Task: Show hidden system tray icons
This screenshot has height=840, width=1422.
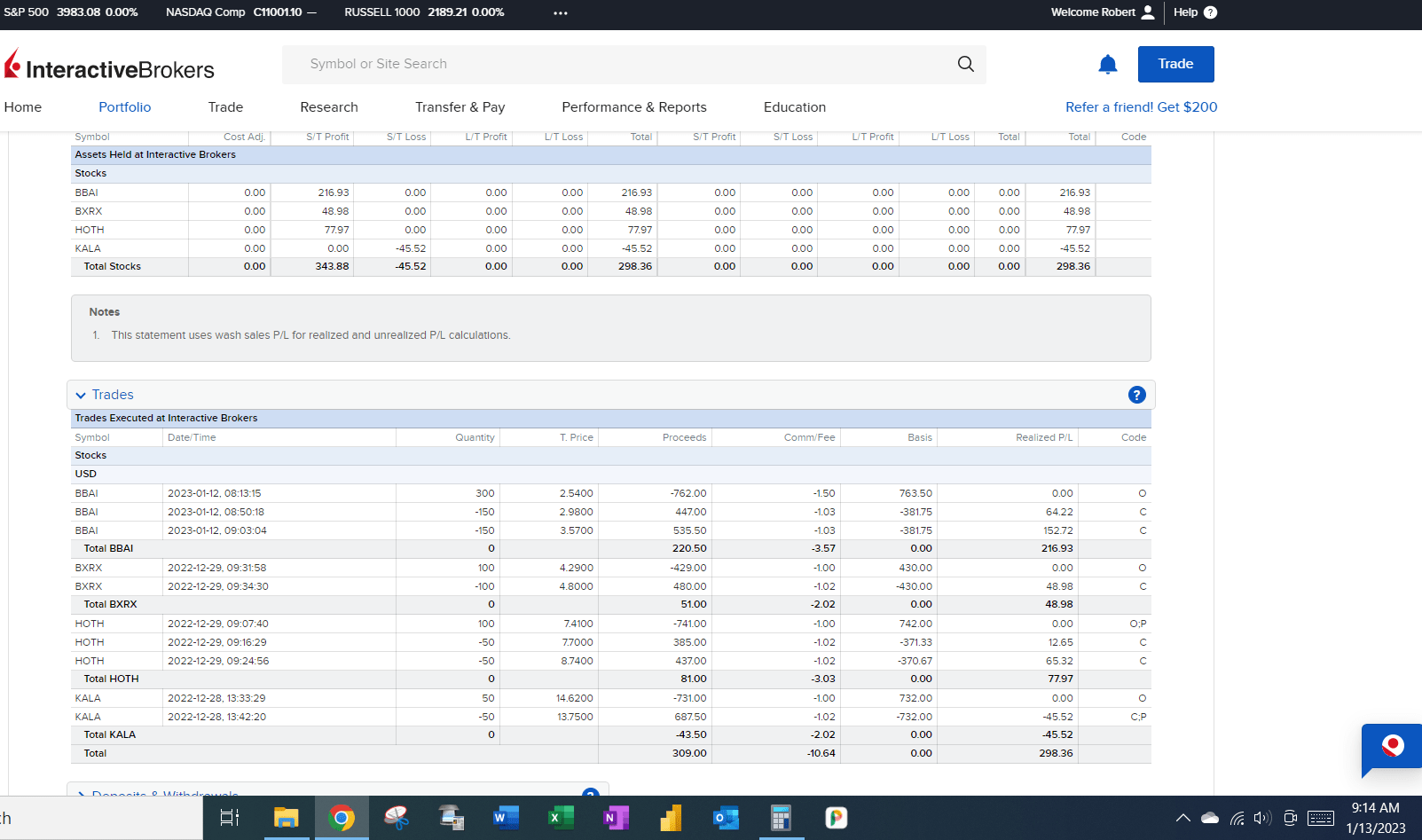Action: click(x=1182, y=818)
